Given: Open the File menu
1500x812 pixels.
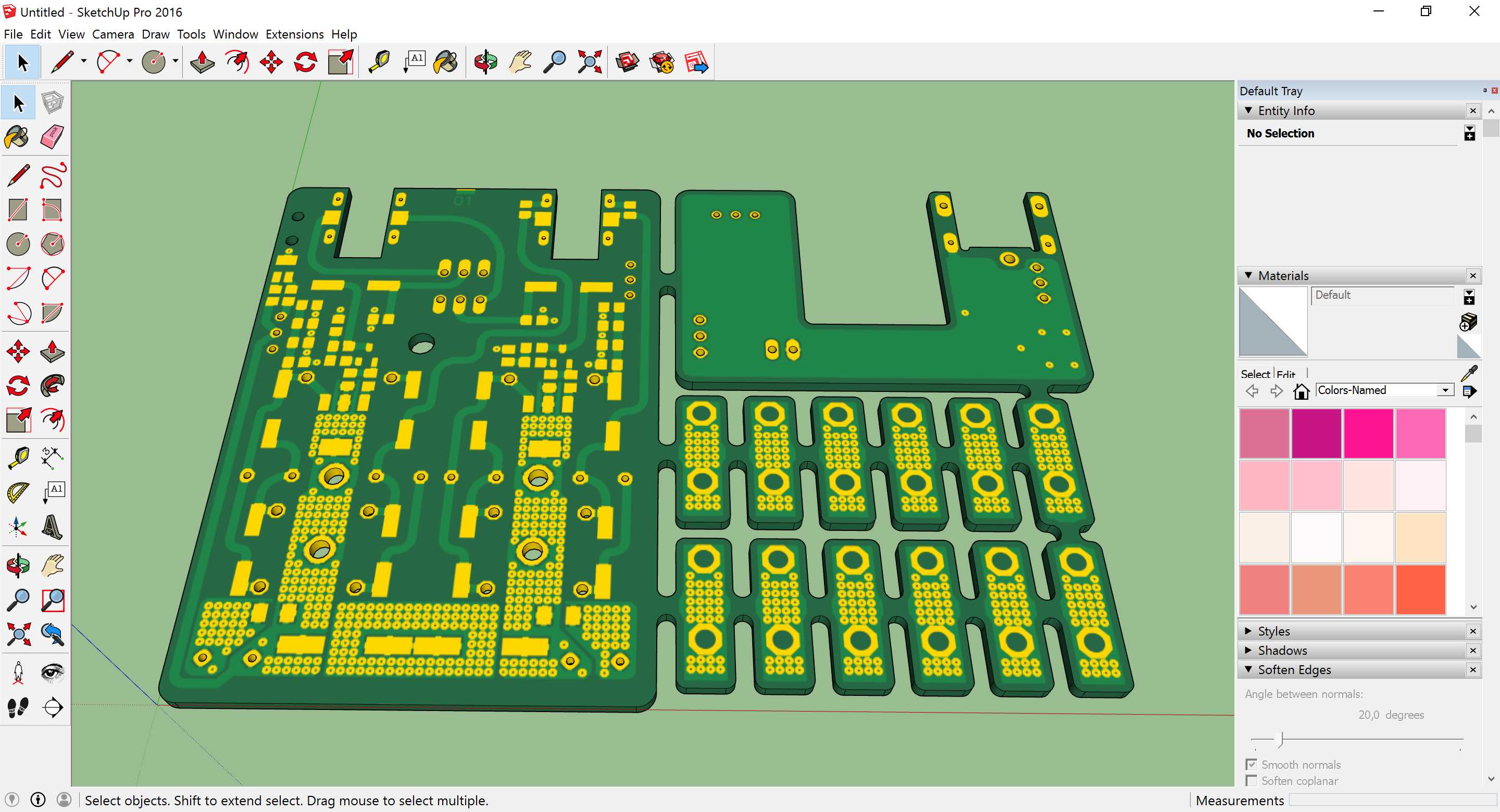Looking at the screenshot, I should point(14,34).
